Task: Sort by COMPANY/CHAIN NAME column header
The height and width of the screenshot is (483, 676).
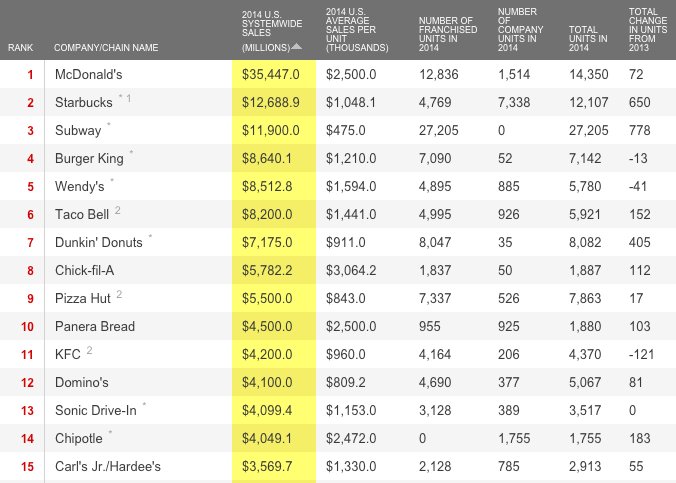Action: (106, 47)
